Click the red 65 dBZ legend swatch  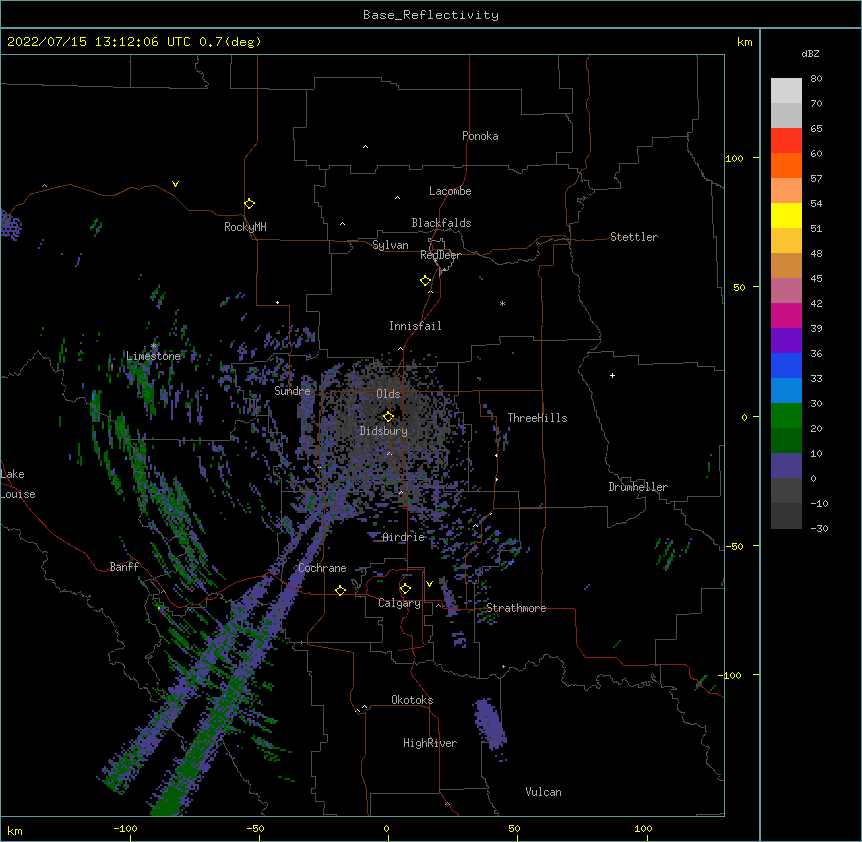[x=786, y=140]
